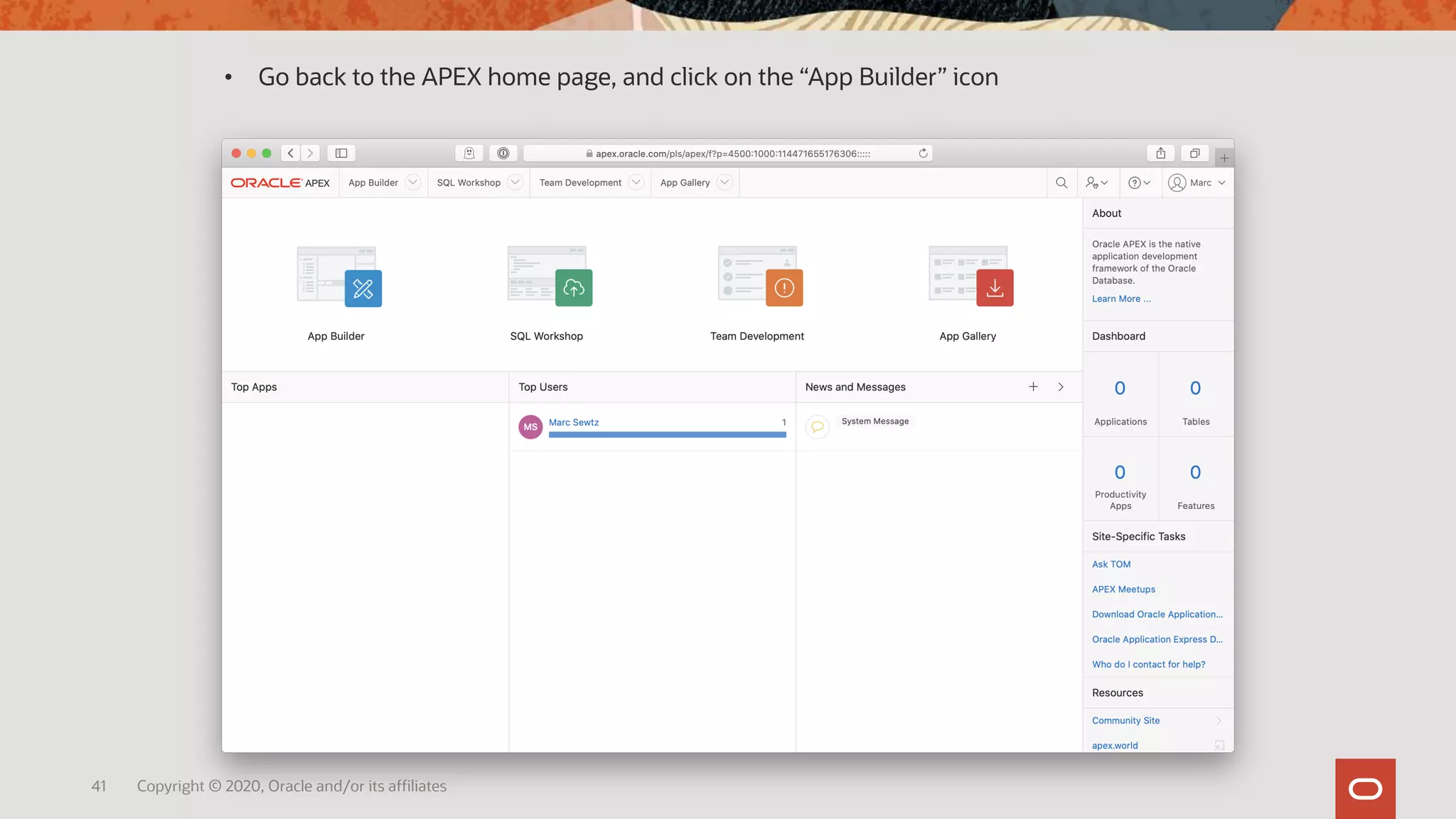Open the administration user-key menu icon
Viewport: 1456px width, 819px height.
coord(1097,183)
